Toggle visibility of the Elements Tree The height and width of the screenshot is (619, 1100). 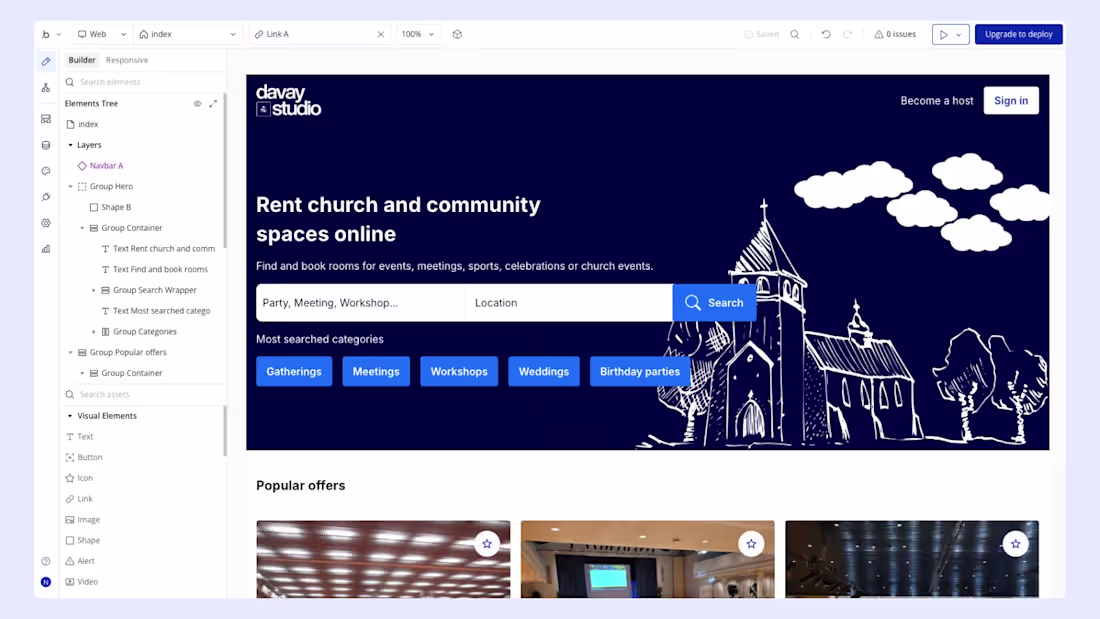tap(197, 103)
